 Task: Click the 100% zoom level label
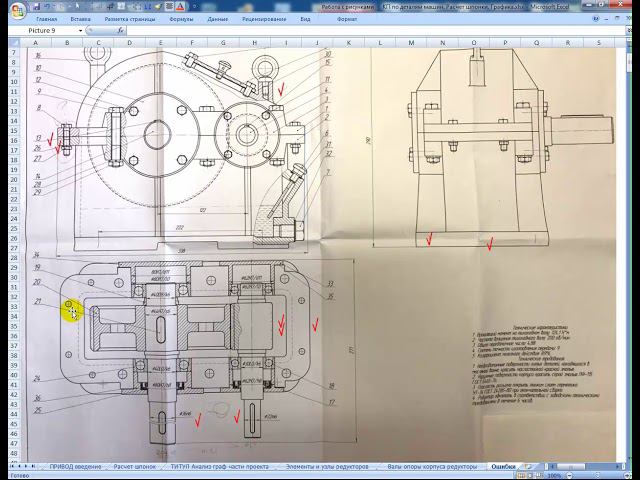tap(554, 476)
